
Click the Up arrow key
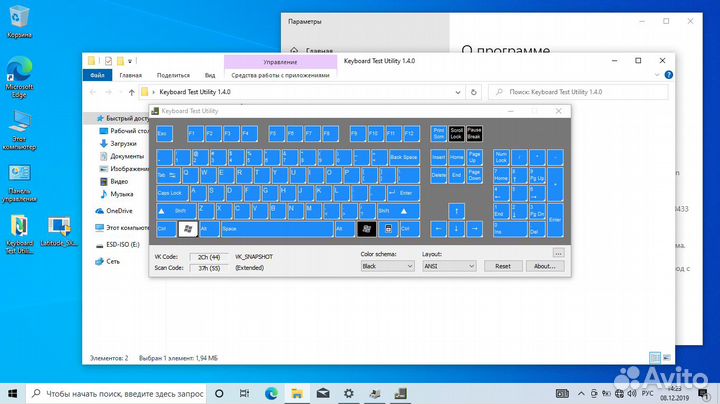click(456, 211)
